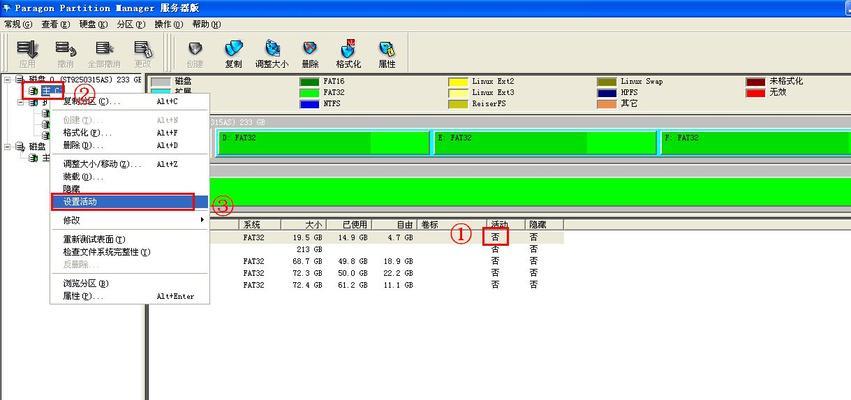The image size is (851, 400).
Task: Choose 调整大小/移动(Z)... in the context menu
Action: (x=130, y=164)
